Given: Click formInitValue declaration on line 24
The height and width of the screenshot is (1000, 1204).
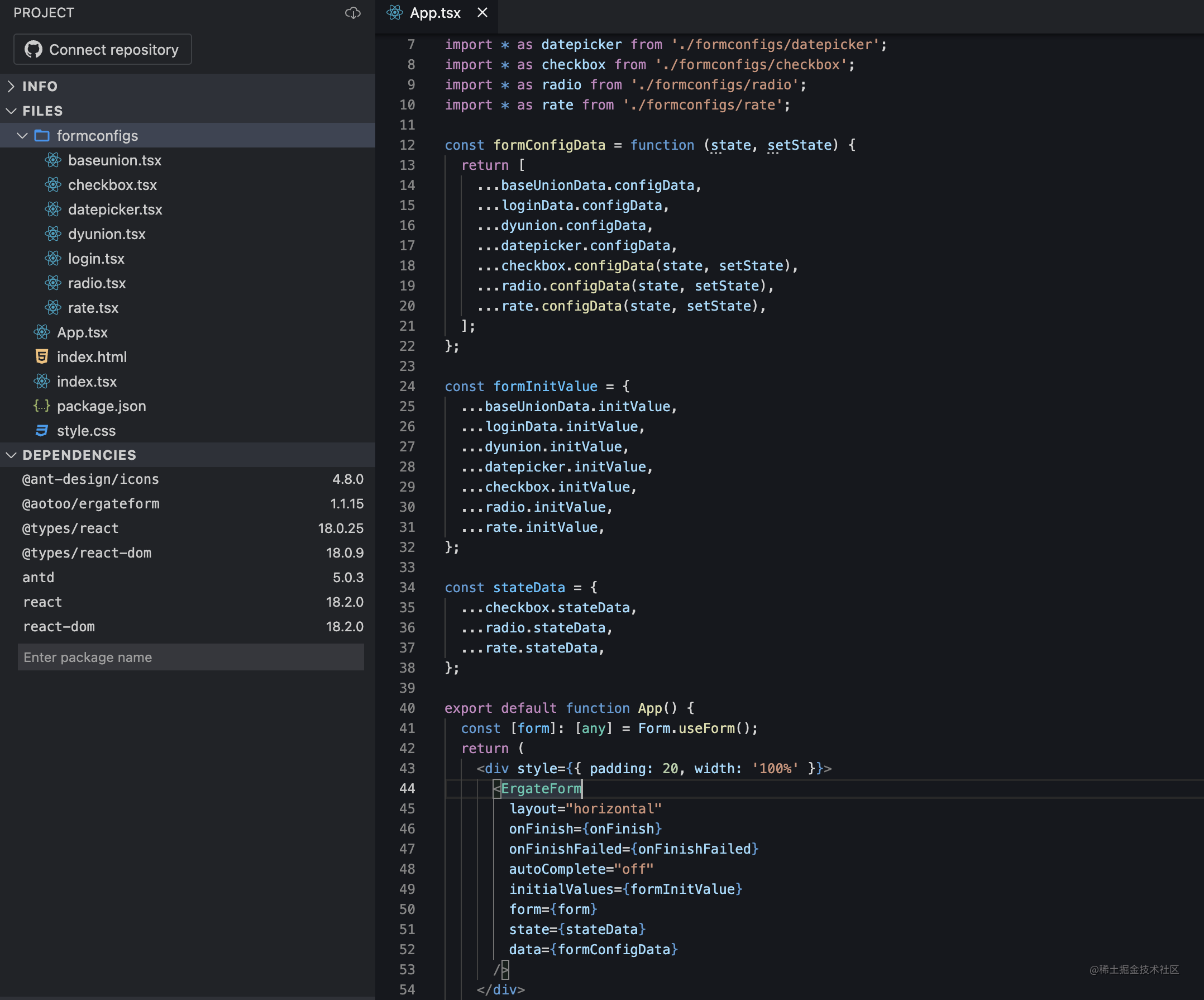Looking at the screenshot, I should (x=545, y=387).
